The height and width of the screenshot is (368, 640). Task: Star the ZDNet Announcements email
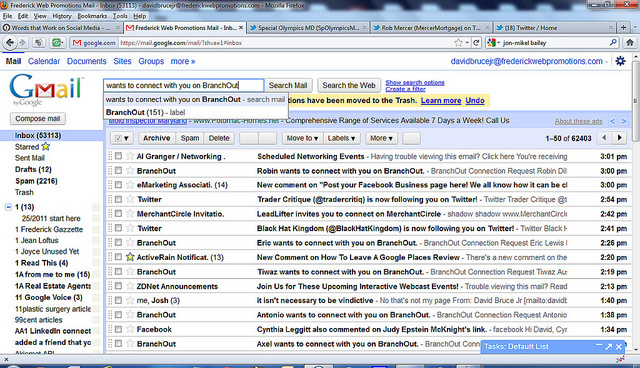(130, 286)
